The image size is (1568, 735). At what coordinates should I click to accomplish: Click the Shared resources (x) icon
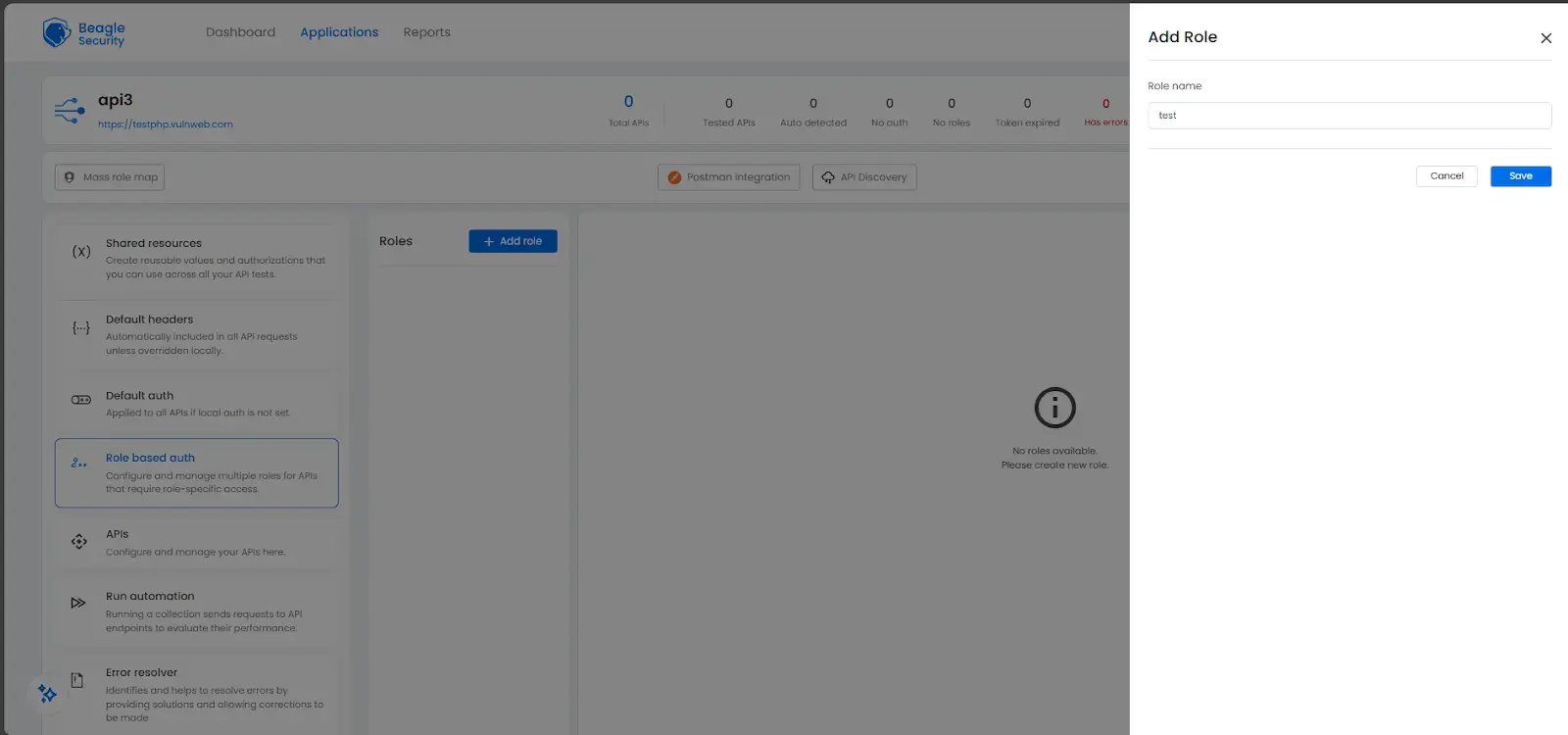pos(81,252)
